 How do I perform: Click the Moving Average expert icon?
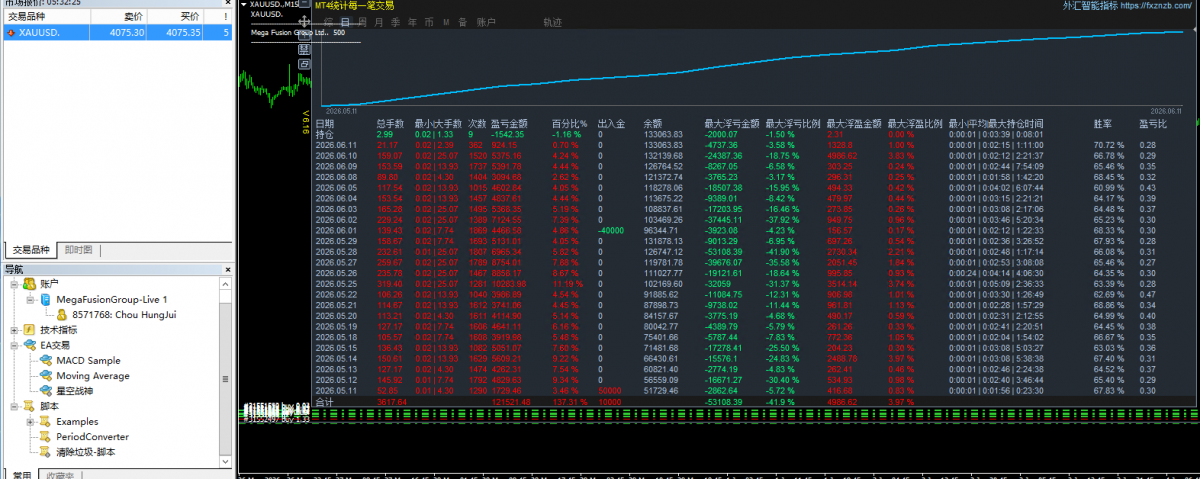(x=46, y=376)
